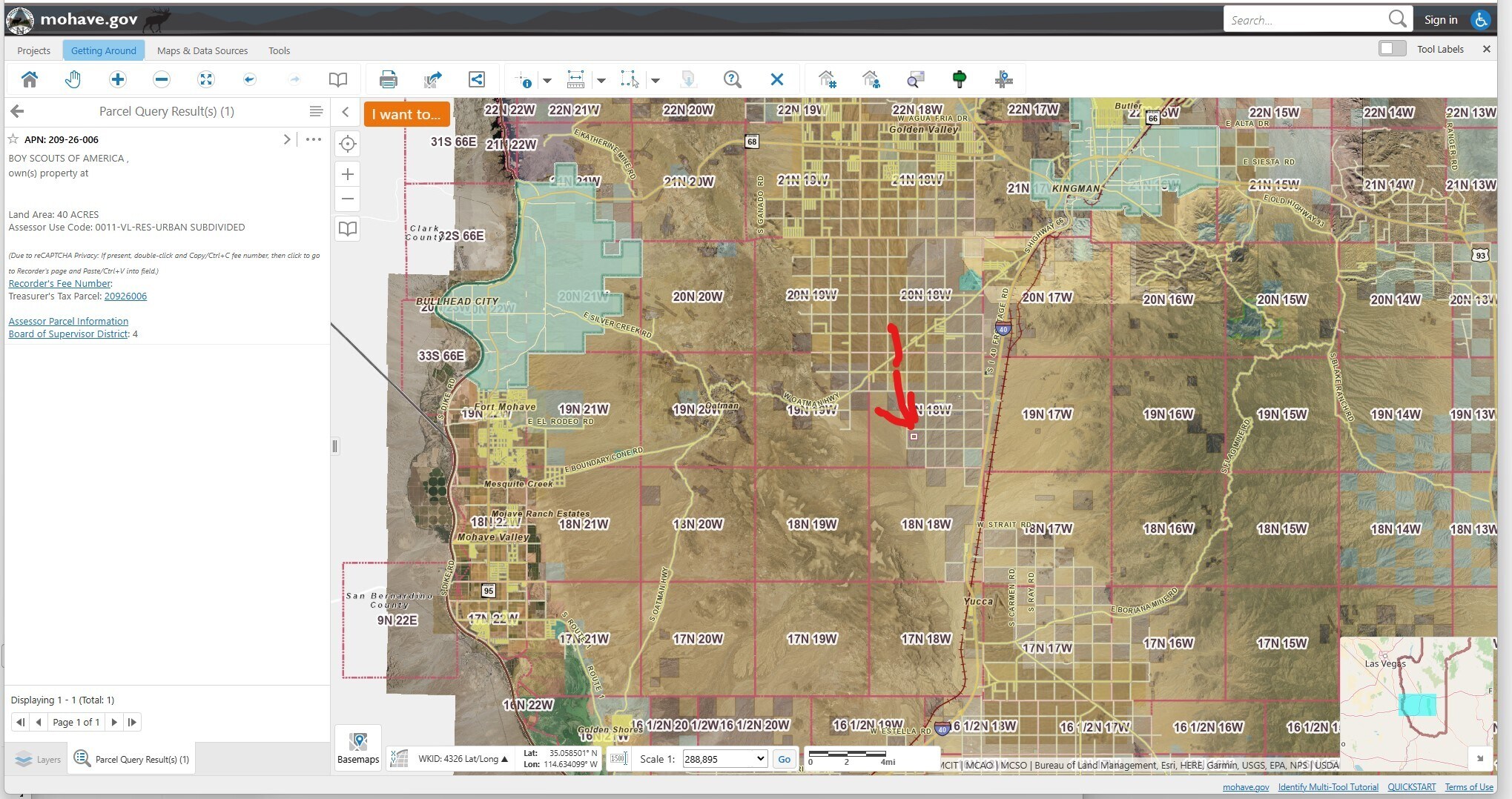Toggle the Tool Labels switch
This screenshot has height=799, width=1512.
click(1391, 49)
